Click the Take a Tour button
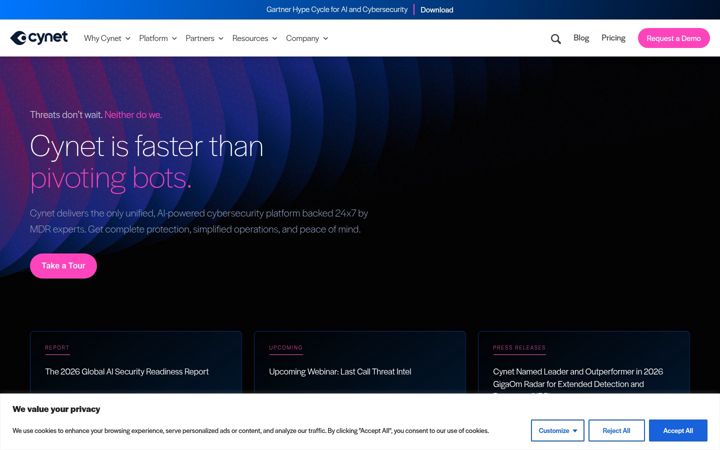This screenshot has width=720, height=450. [x=63, y=266]
